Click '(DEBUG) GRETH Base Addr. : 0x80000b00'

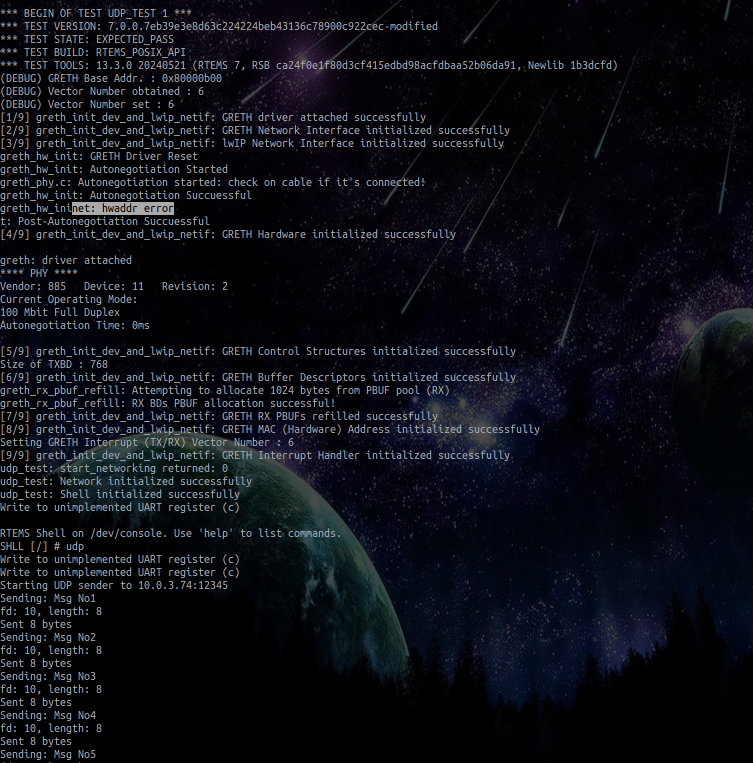tap(111, 78)
